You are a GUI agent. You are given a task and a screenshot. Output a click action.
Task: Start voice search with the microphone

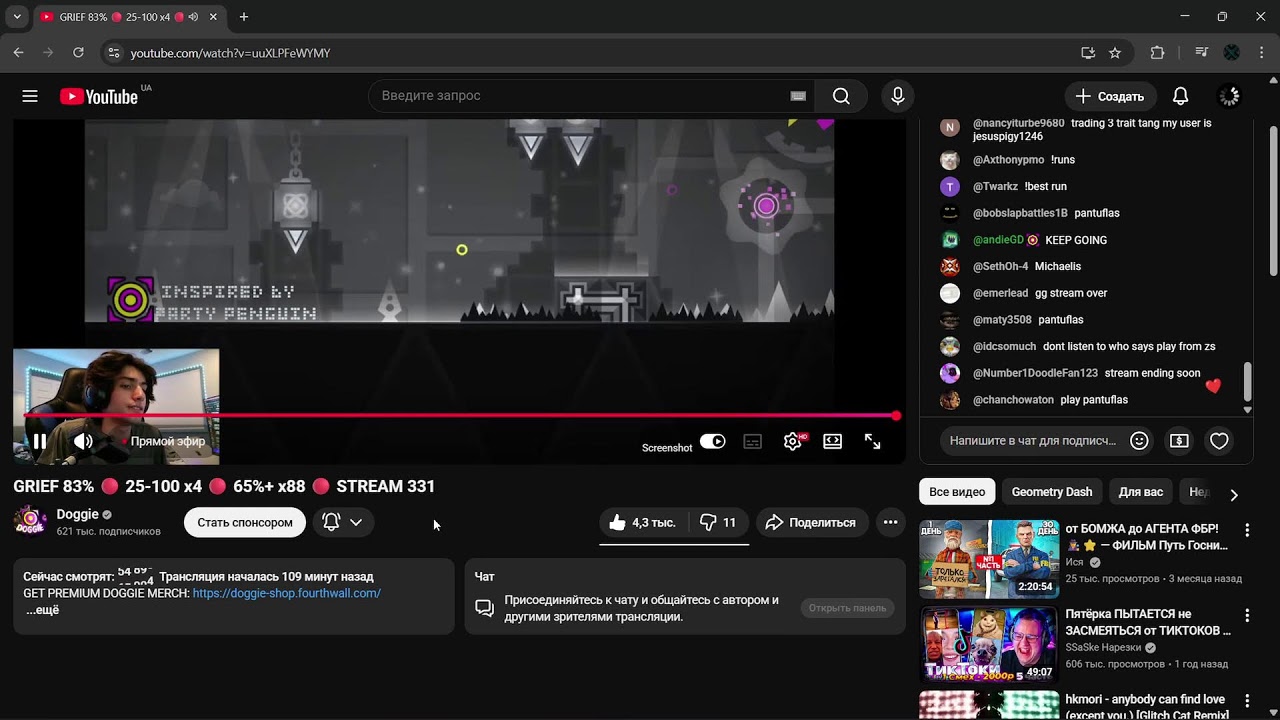[898, 96]
